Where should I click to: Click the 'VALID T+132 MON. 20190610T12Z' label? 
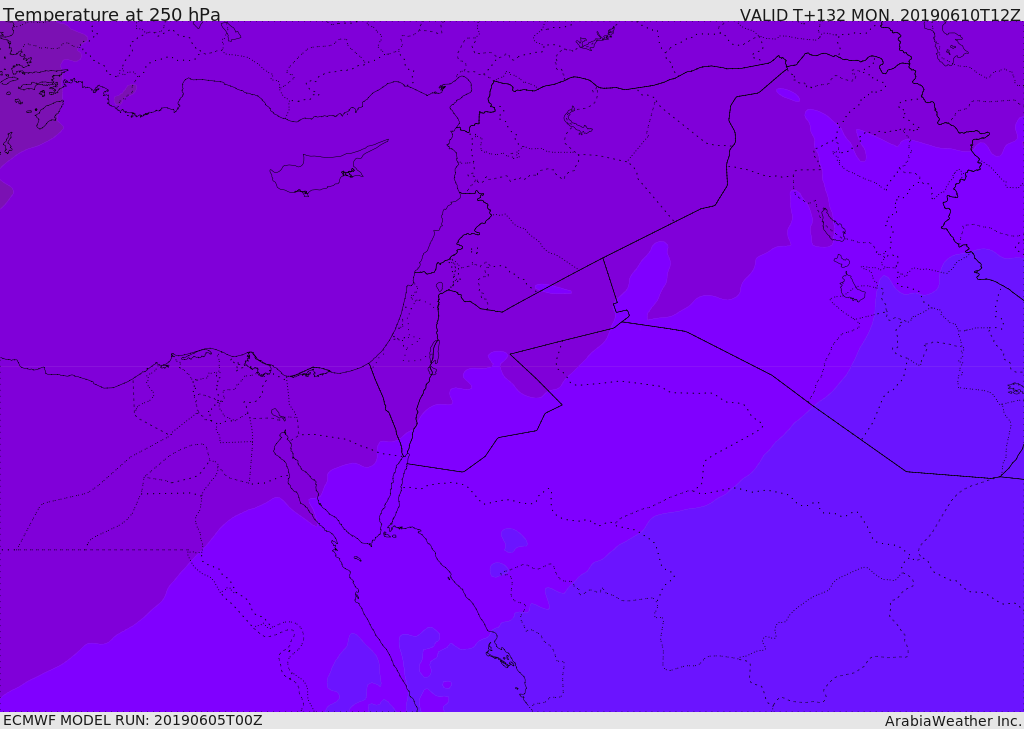(x=880, y=14)
